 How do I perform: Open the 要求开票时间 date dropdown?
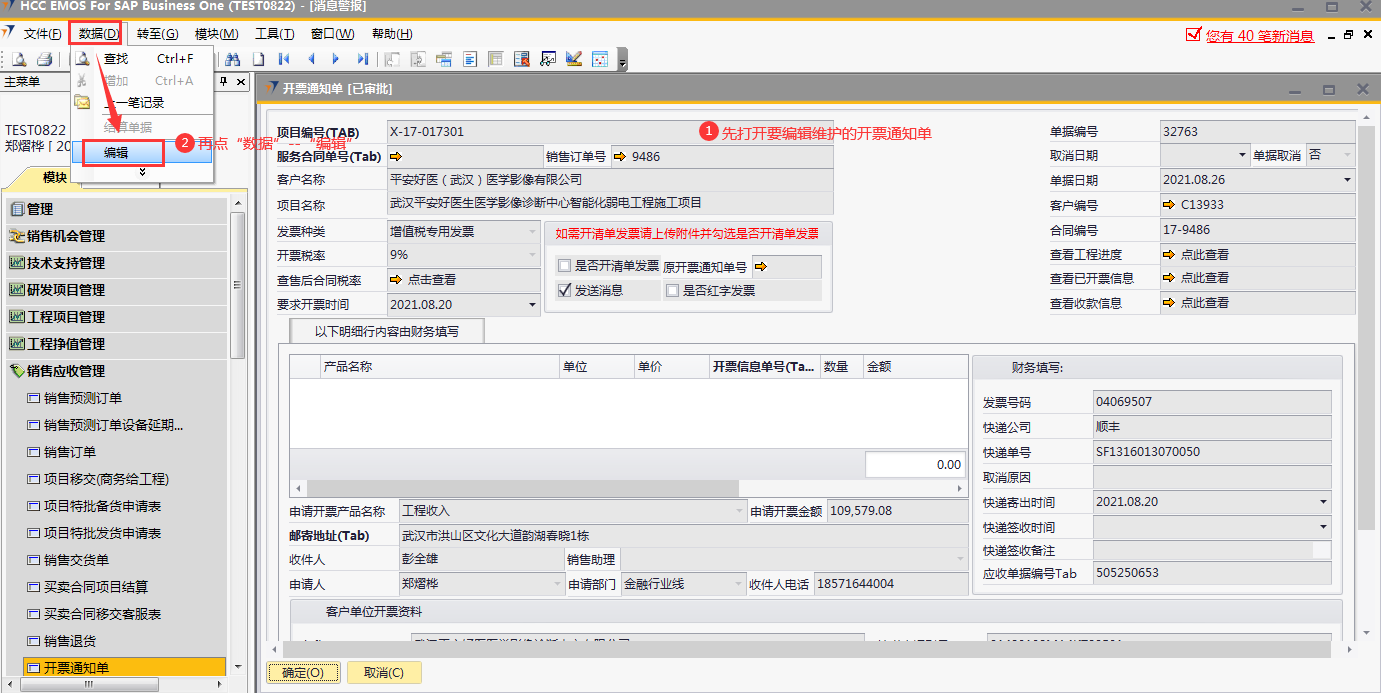532,305
